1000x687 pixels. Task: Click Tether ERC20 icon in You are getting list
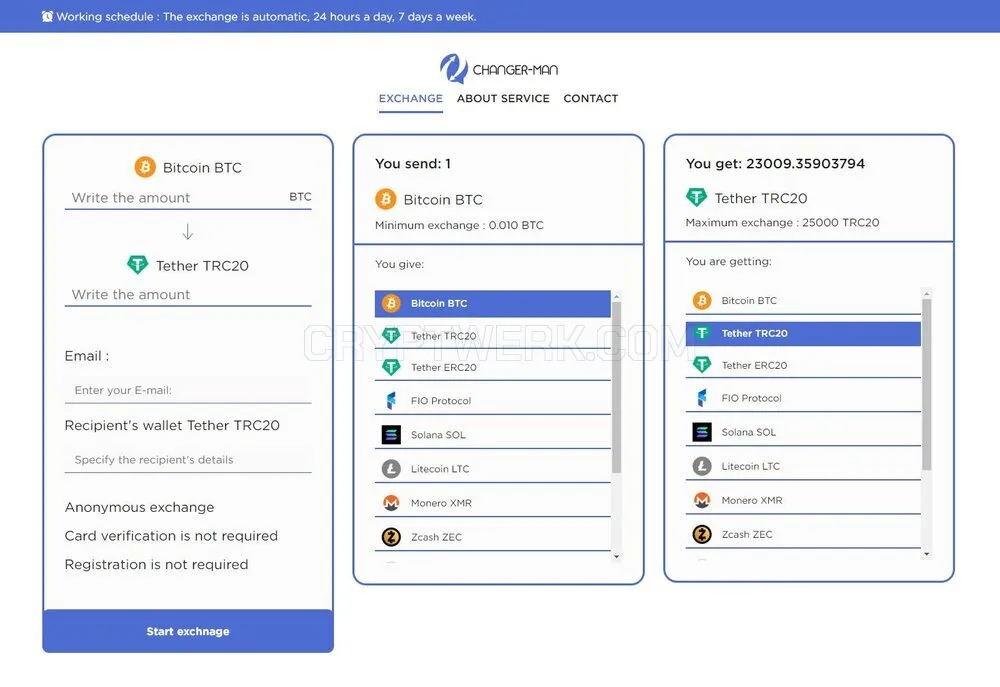point(702,365)
